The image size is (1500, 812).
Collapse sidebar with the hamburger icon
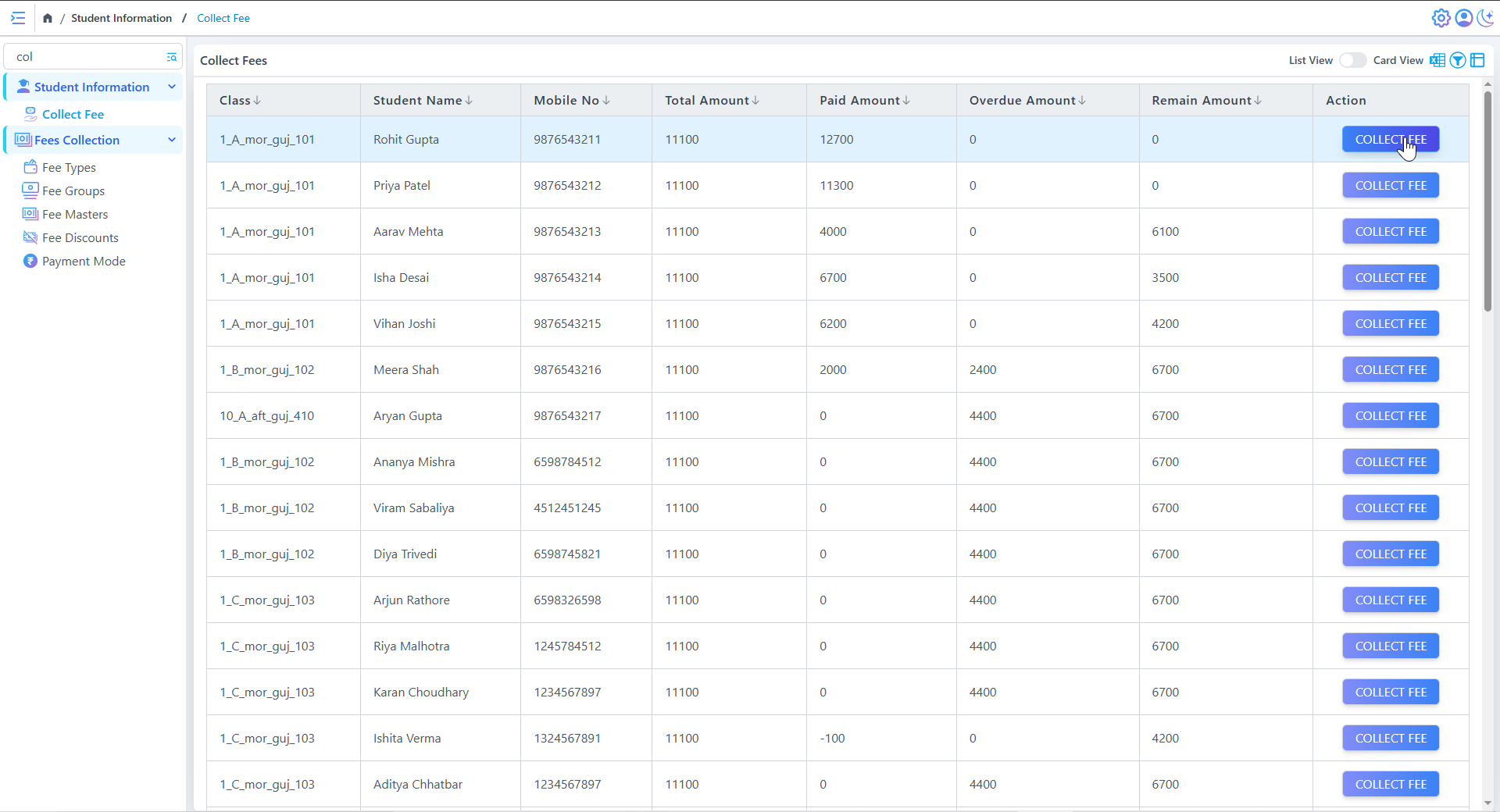click(x=18, y=18)
